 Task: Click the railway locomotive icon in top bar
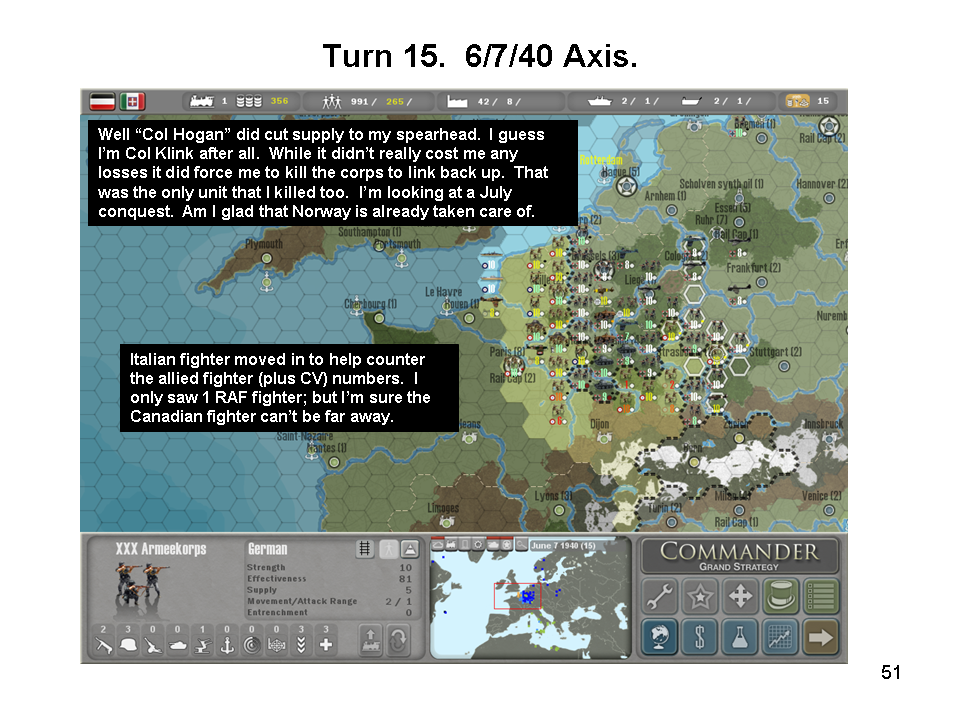[201, 101]
